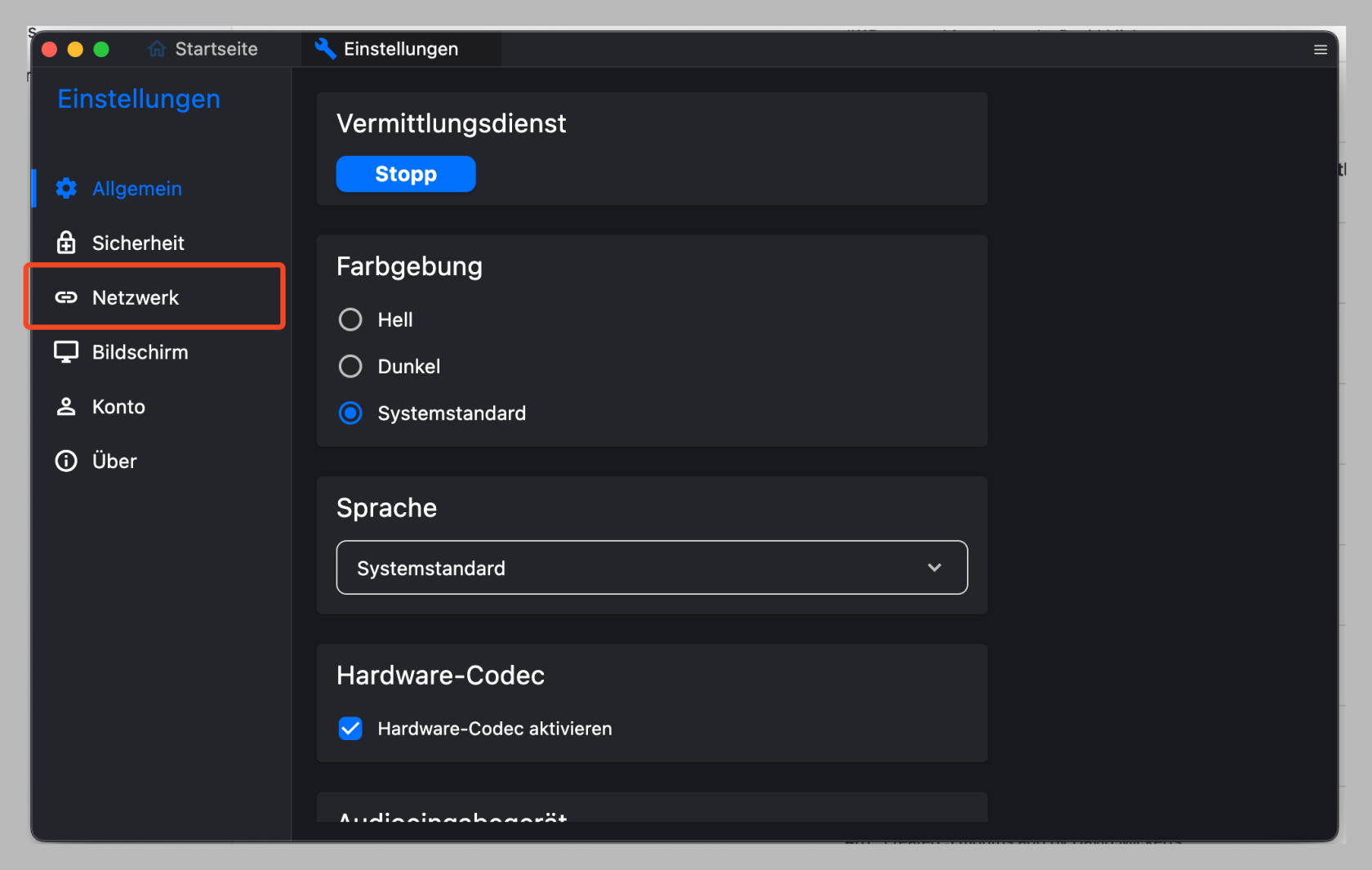Click the Sicherheit lock icon

(x=66, y=243)
